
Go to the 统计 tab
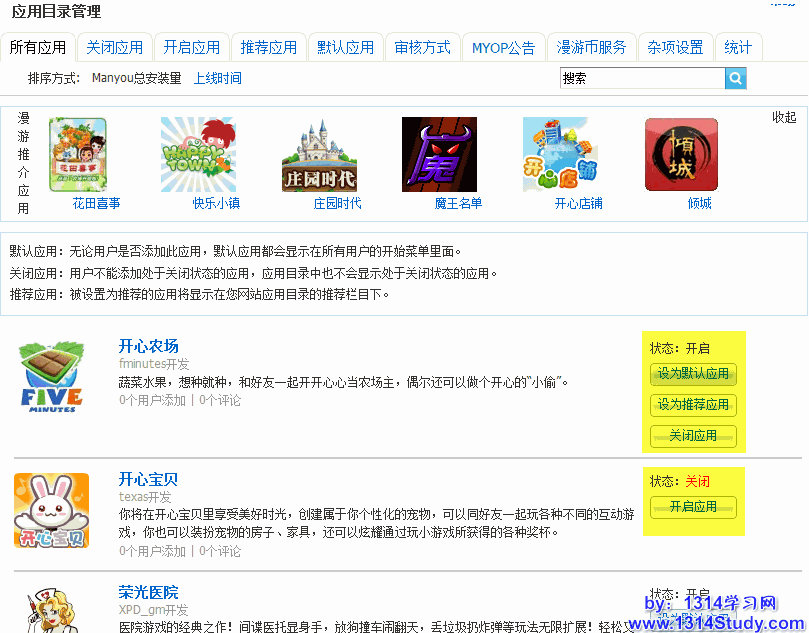738,47
